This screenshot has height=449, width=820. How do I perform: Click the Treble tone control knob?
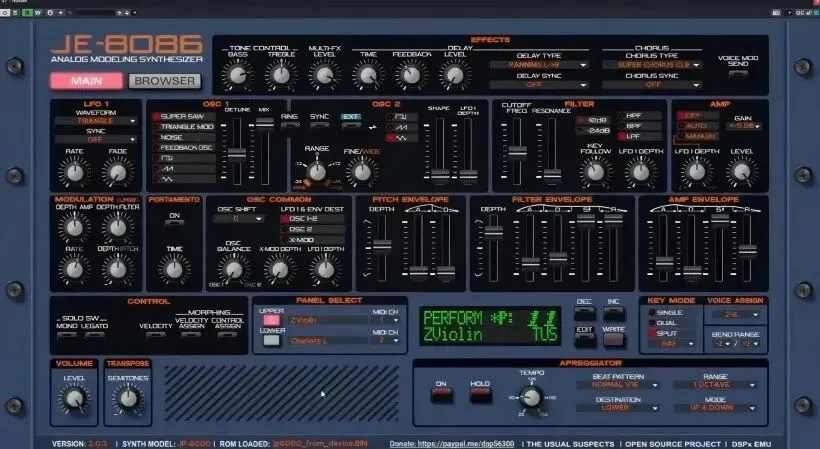pos(281,75)
